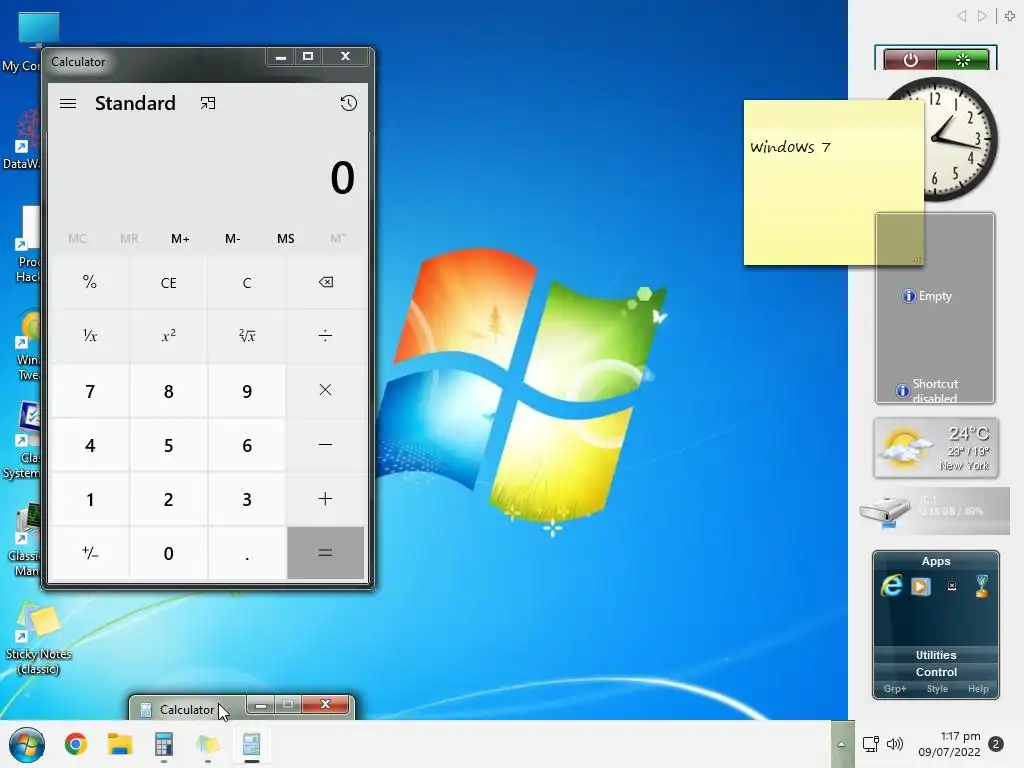Click the M- memory subtract button

point(232,239)
